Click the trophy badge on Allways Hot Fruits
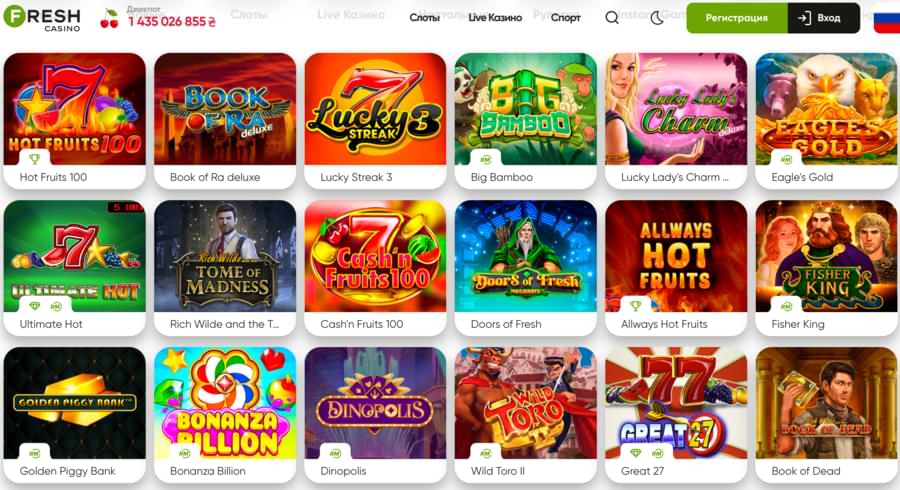This screenshot has height=490, width=900. [635, 306]
